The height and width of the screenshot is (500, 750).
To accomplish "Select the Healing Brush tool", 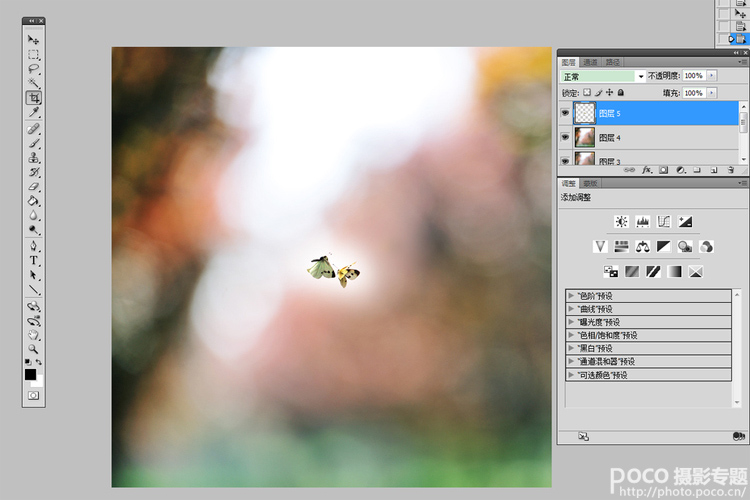I will (33, 129).
